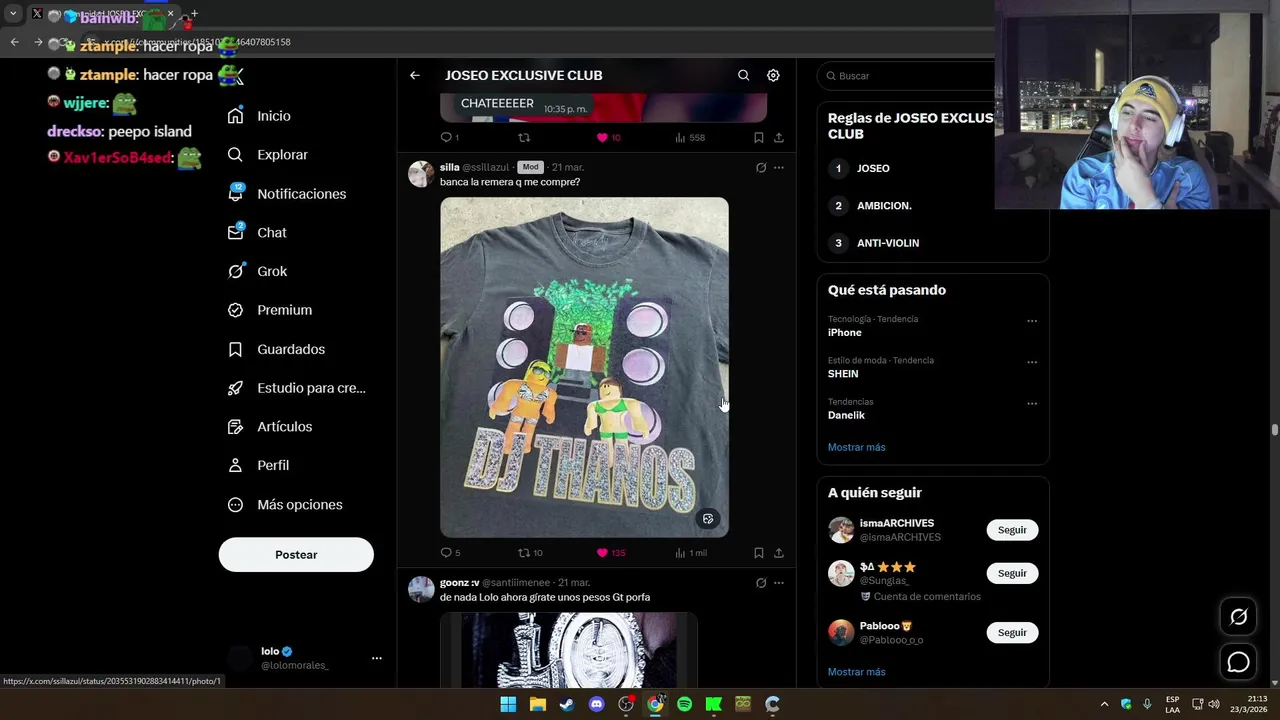This screenshot has height=720, width=1280.
Task: Show hidden system tray icons
Action: [1104, 704]
